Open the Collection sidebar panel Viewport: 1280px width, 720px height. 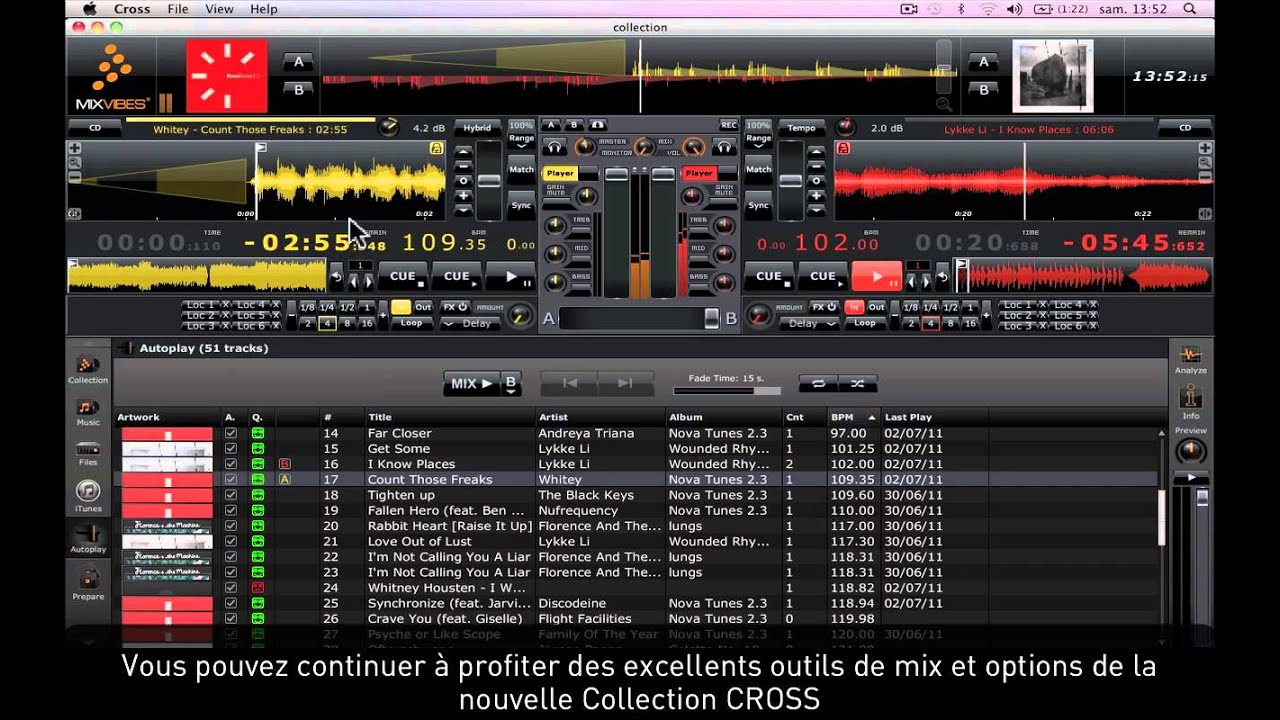point(88,369)
